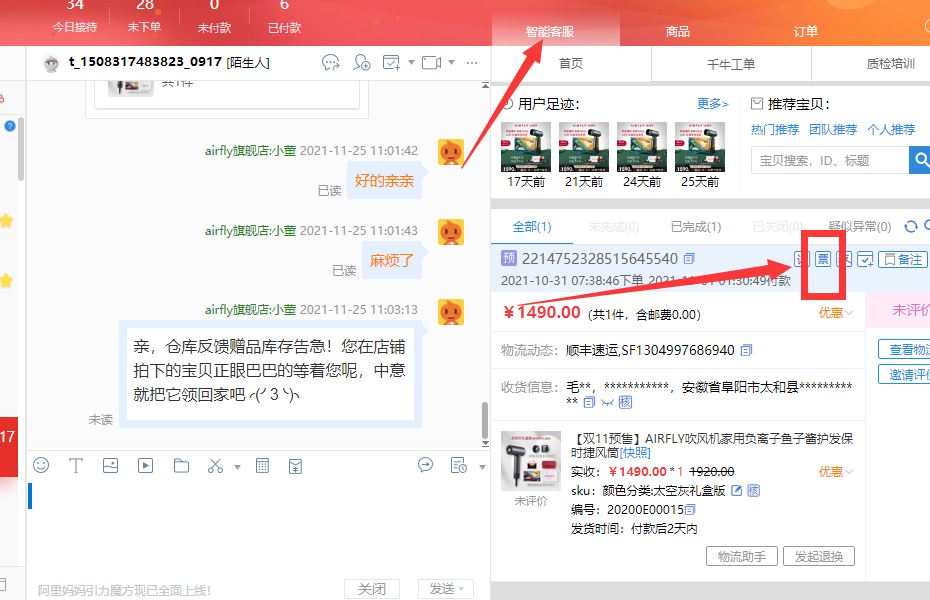Screen dimensions: 930x600
Task: Open footprint product viewed 21天前
Action: click(584, 147)
